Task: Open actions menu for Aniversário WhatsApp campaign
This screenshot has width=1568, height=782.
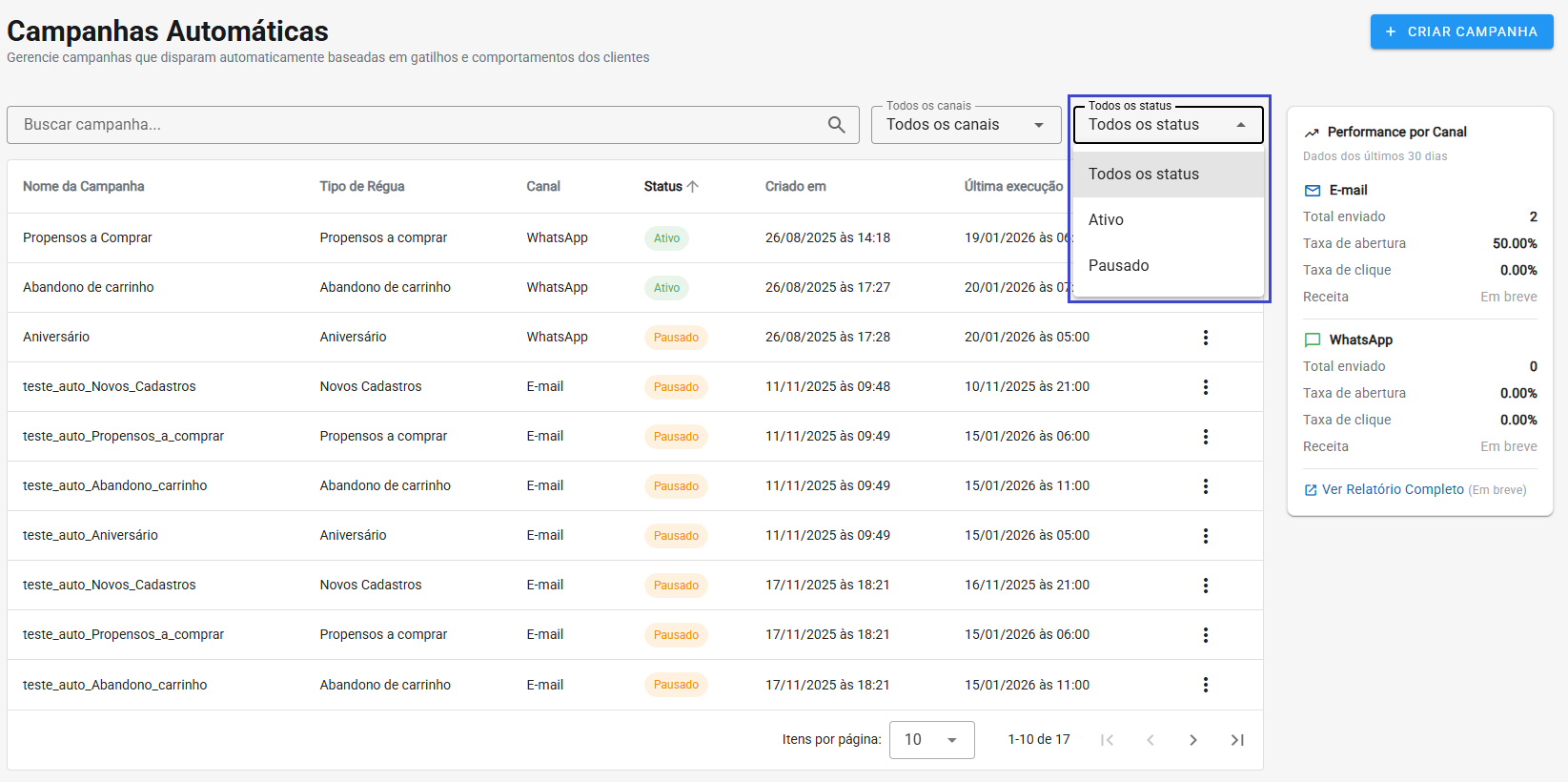Action: (1205, 338)
